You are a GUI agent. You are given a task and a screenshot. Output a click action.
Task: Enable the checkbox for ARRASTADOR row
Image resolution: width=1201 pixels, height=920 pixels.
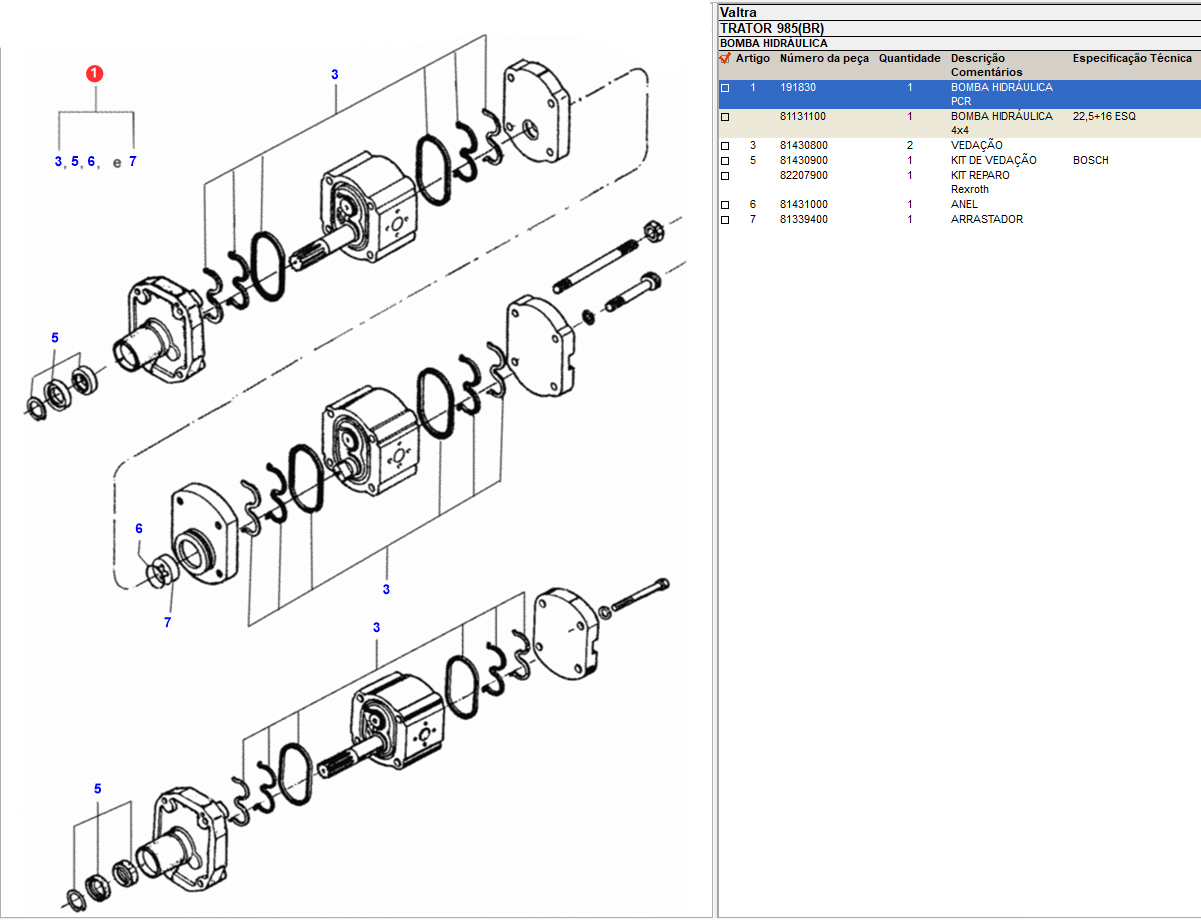[725, 220]
